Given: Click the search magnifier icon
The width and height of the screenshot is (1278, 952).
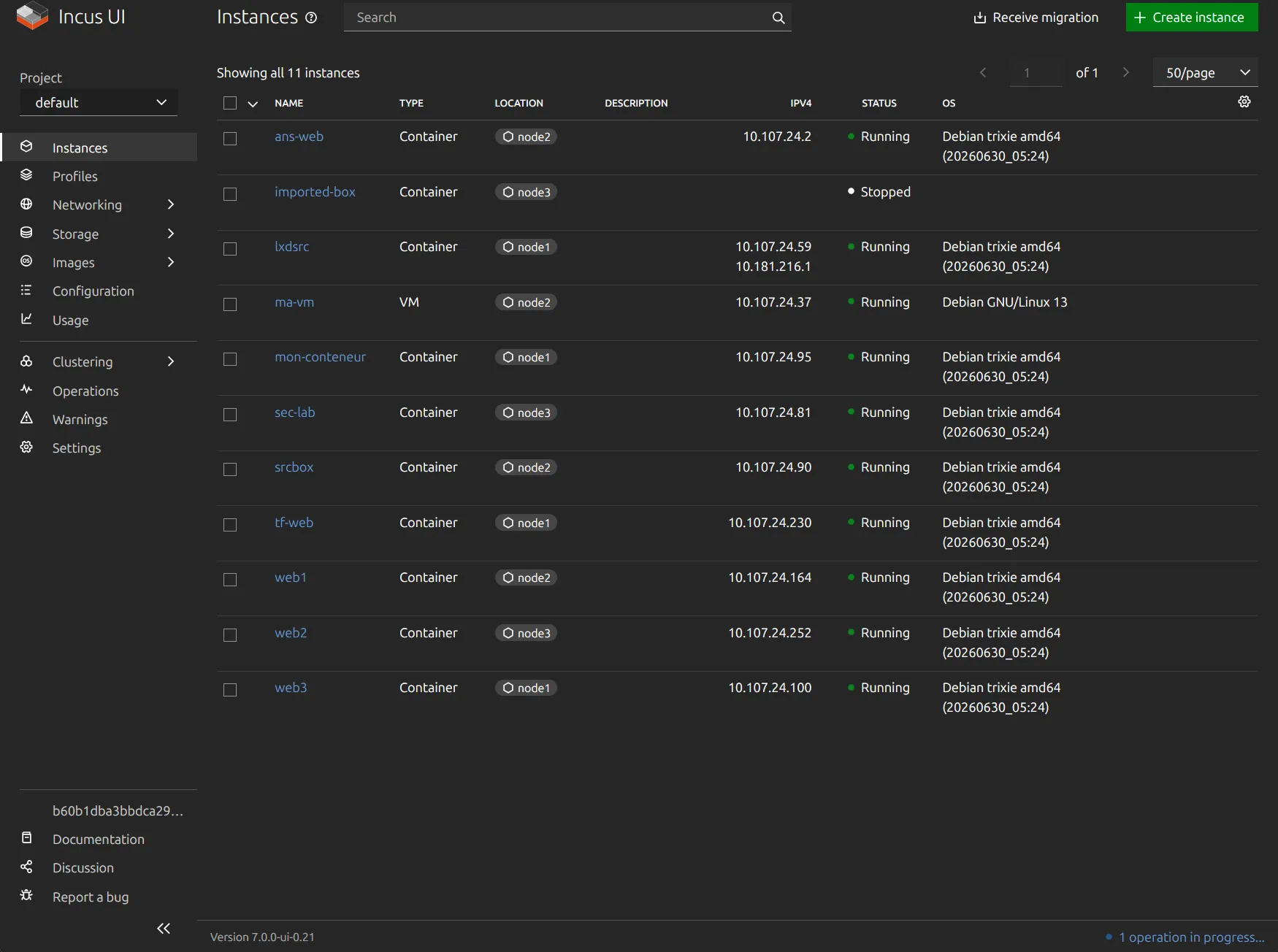Looking at the screenshot, I should [778, 18].
